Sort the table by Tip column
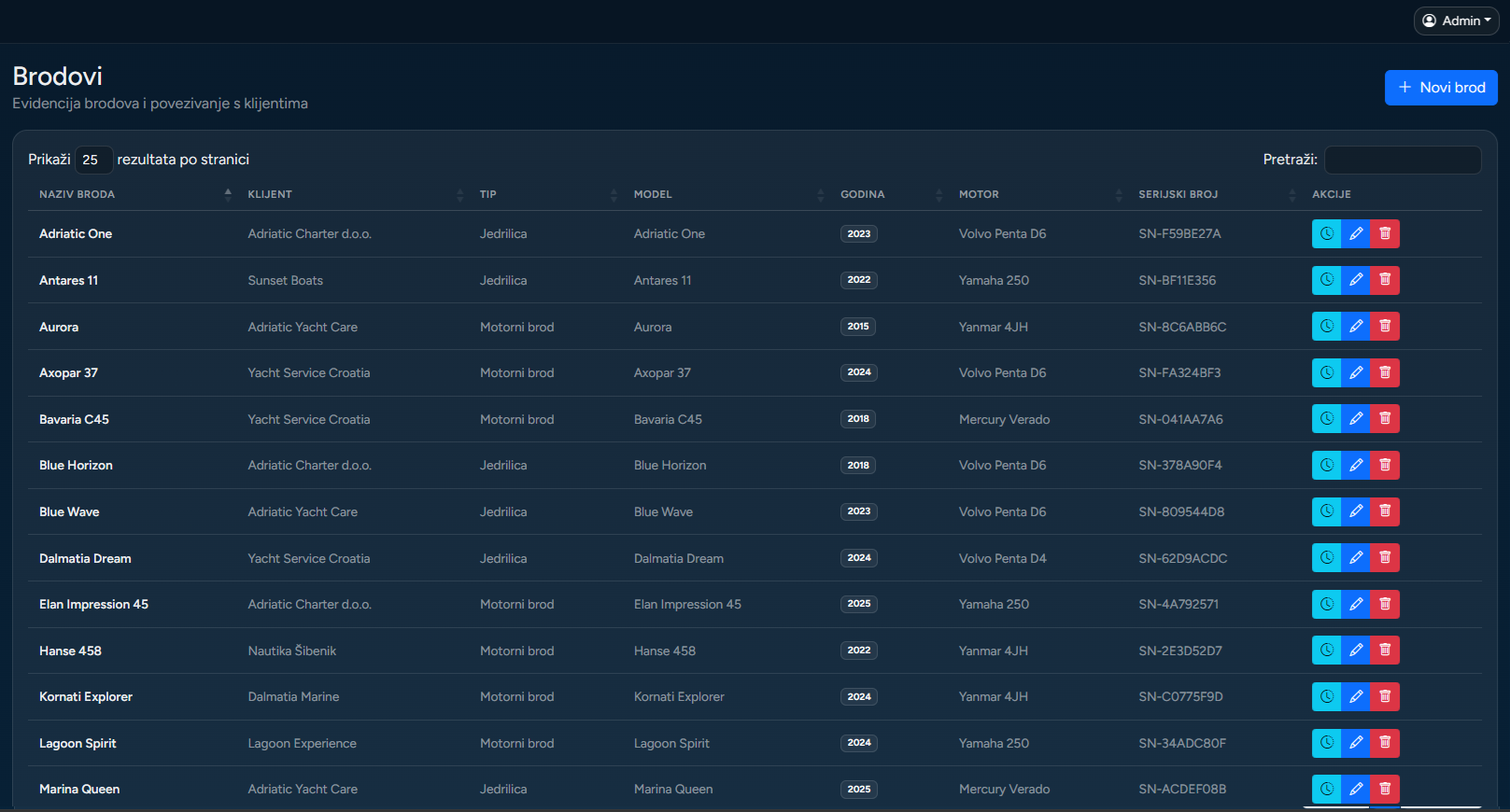1510x812 pixels. [x=545, y=194]
